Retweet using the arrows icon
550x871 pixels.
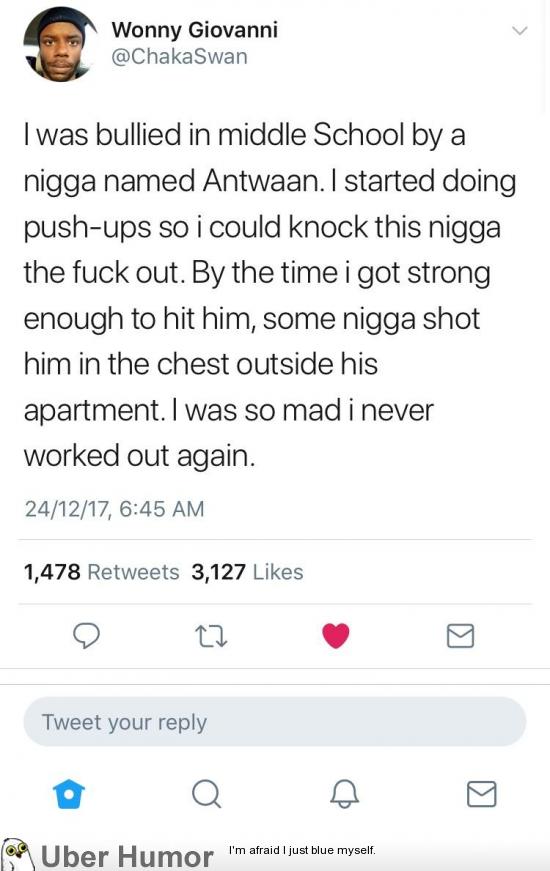211,636
